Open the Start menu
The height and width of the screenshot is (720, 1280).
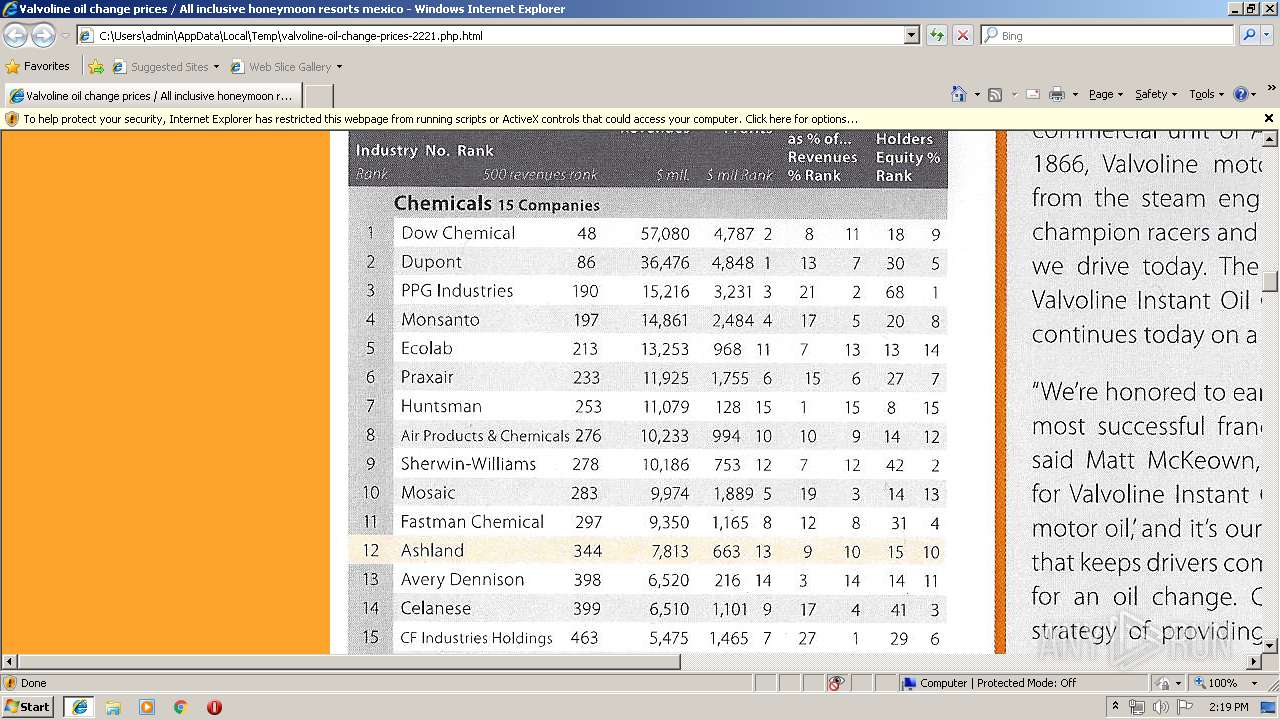[28, 707]
